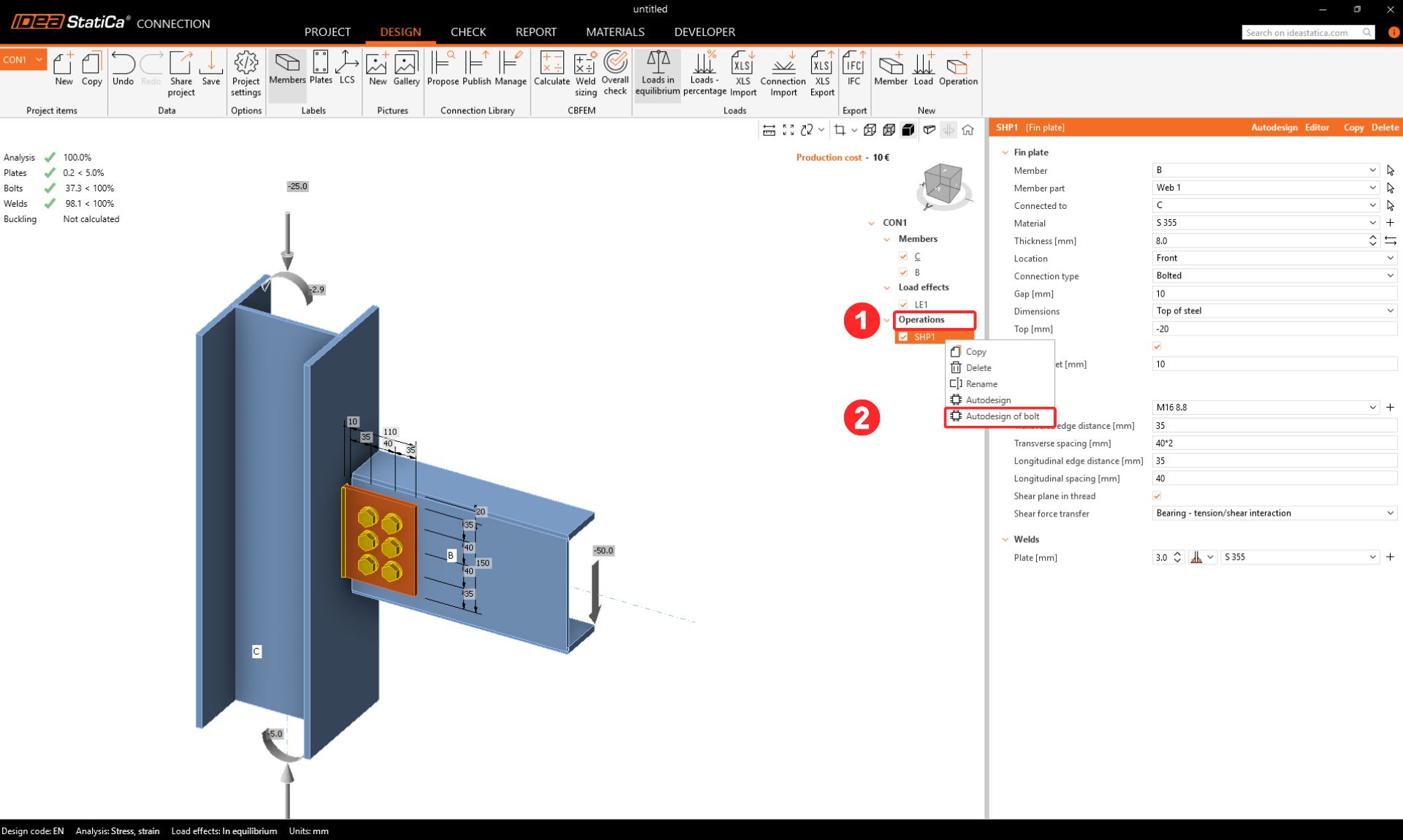
Task: Uncheck the SHP1 operation checkbox
Action: [903, 337]
